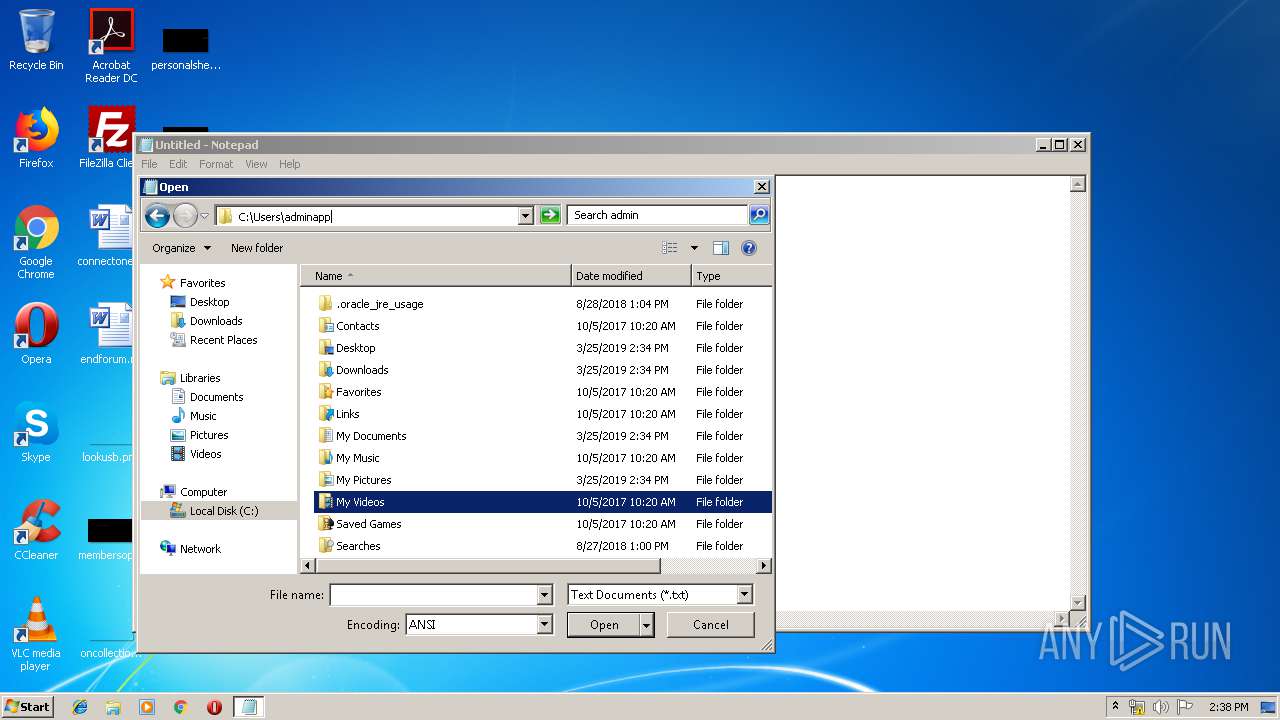
Task: Open the dialog help question-mark icon
Action: [x=749, y=248]
